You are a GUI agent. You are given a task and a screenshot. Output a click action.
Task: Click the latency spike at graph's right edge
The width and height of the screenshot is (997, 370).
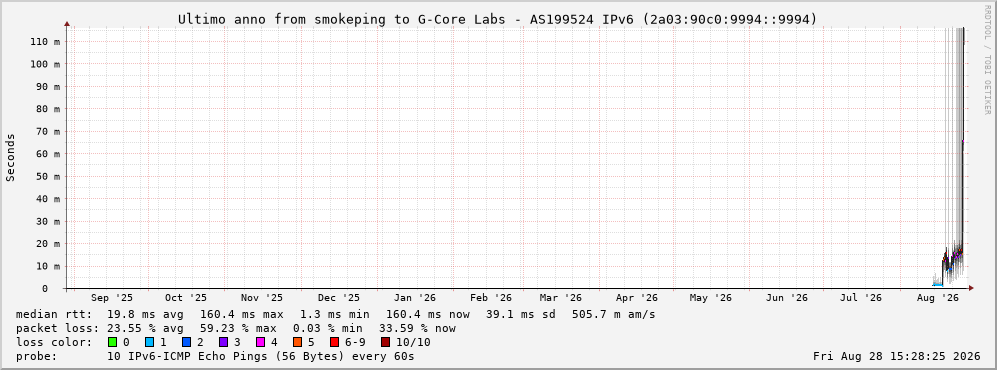point(963,153)
